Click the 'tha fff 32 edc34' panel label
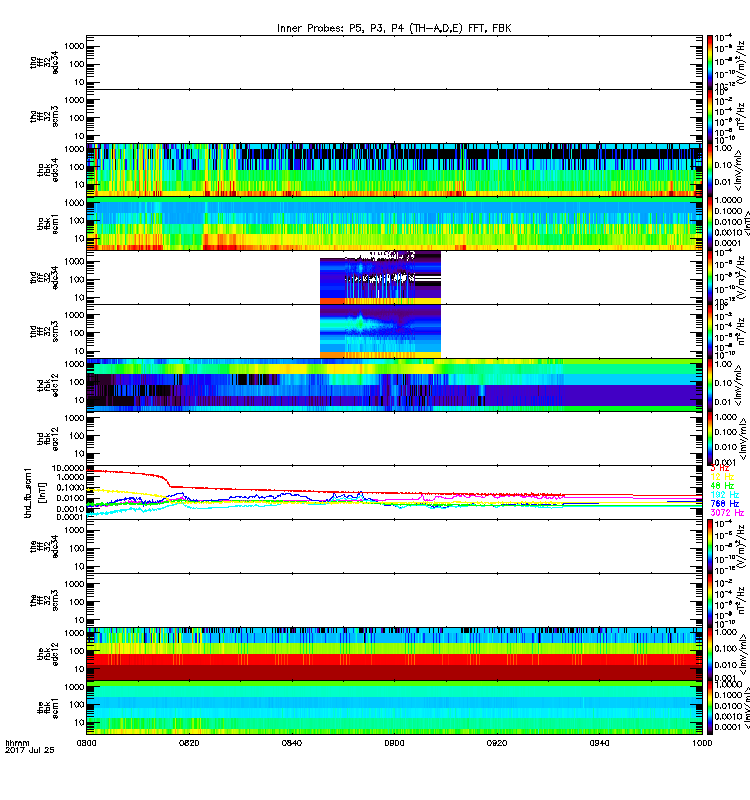 point(44,62)
